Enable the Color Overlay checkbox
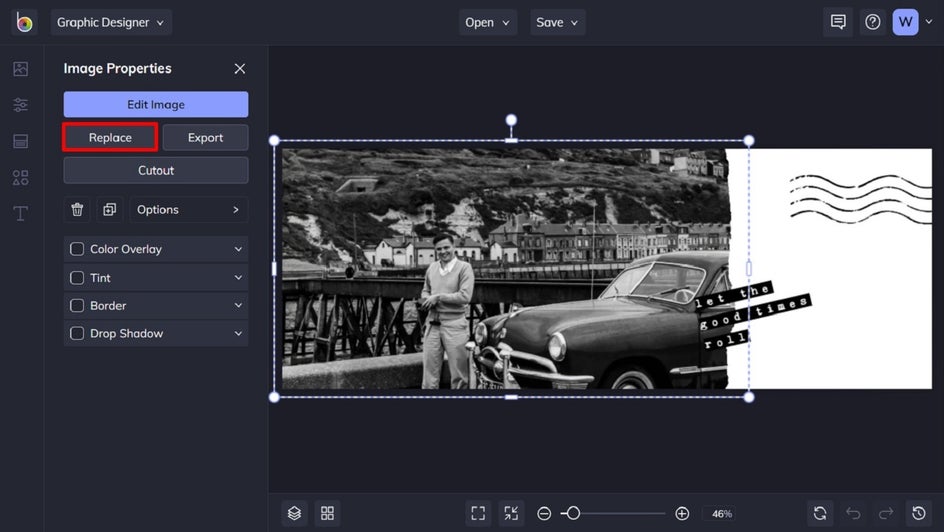Image resolution: width=944 pixels, height=532 pixels. (77, 249)
